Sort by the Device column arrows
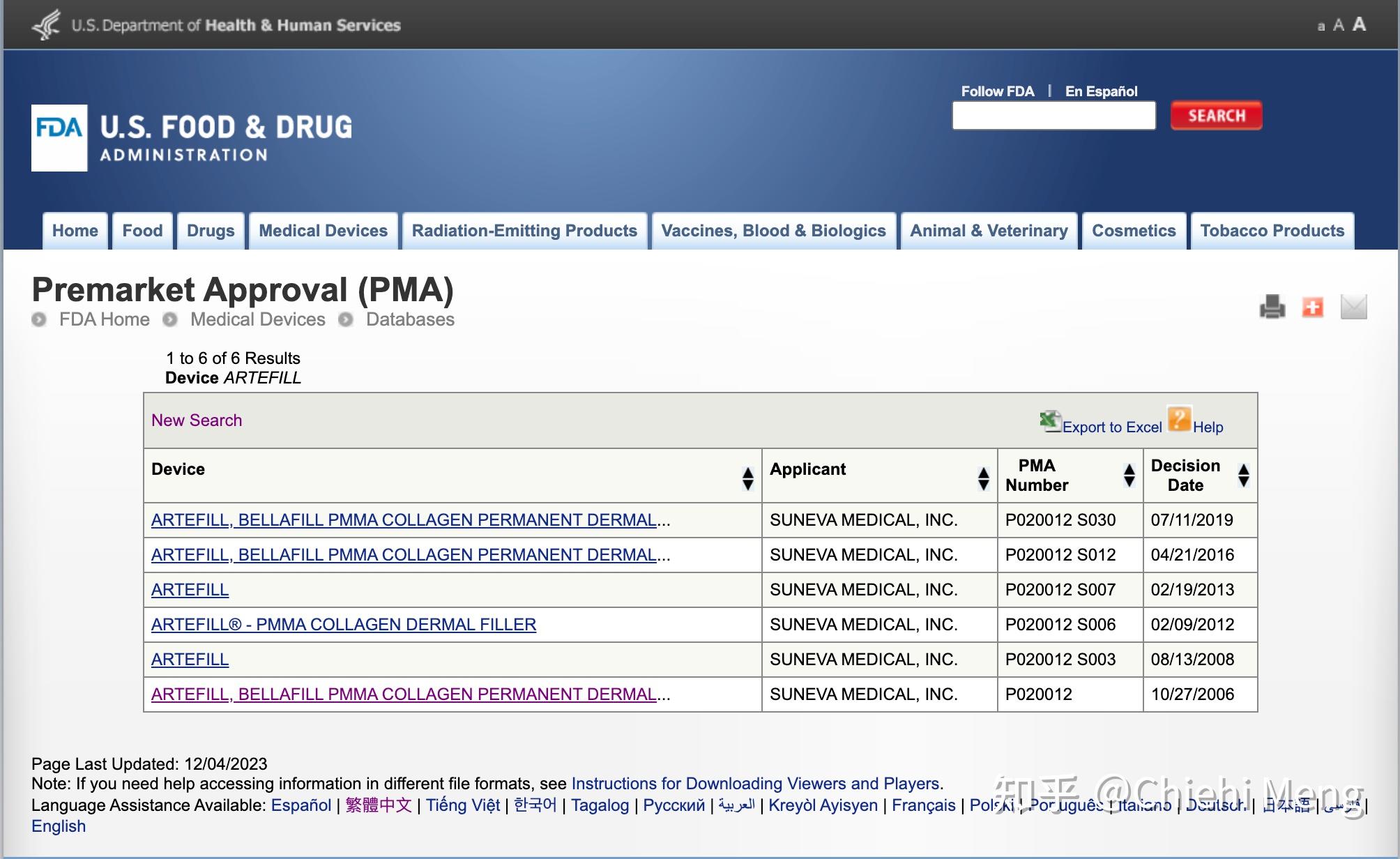1400x859 pixels. tap(747, 478)
